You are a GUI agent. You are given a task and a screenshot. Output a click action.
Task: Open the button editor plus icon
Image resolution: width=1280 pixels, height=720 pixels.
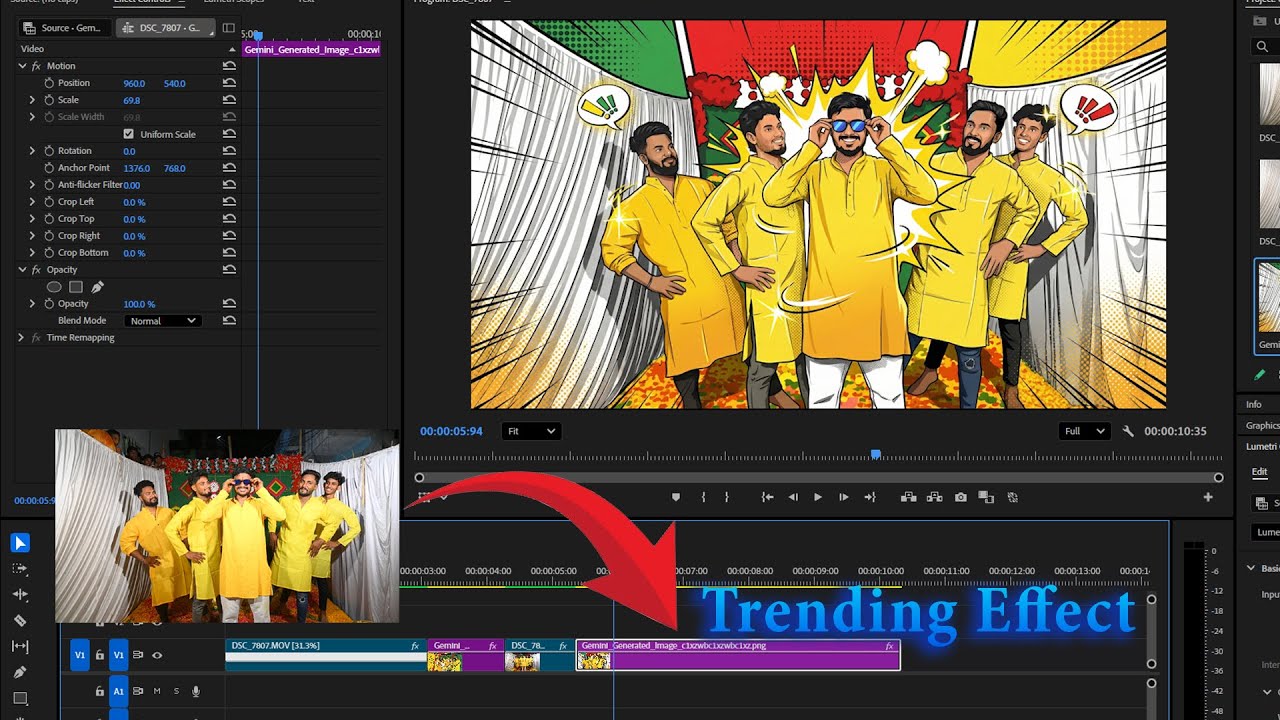click(x=1208, y=497)
